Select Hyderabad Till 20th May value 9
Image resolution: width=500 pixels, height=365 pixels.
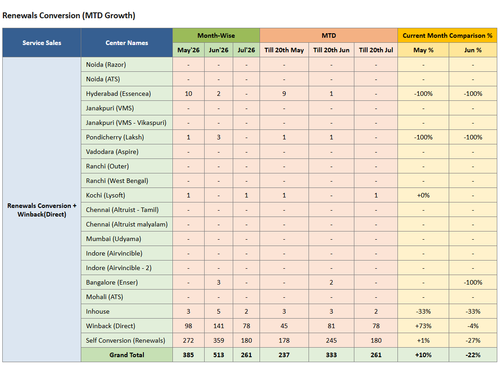point(284,94)
